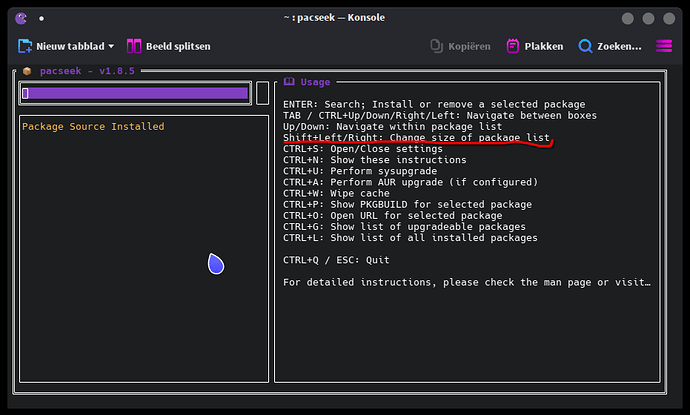Screen dimensions: 690x415
Task: Click the Usage panel heading text
Action: pos(315,82)
